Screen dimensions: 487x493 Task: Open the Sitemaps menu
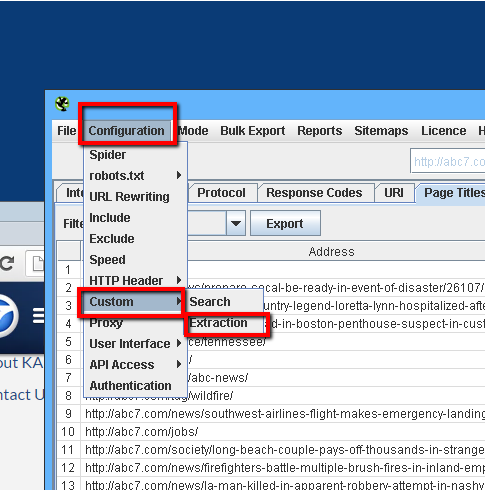coord(381,131)
